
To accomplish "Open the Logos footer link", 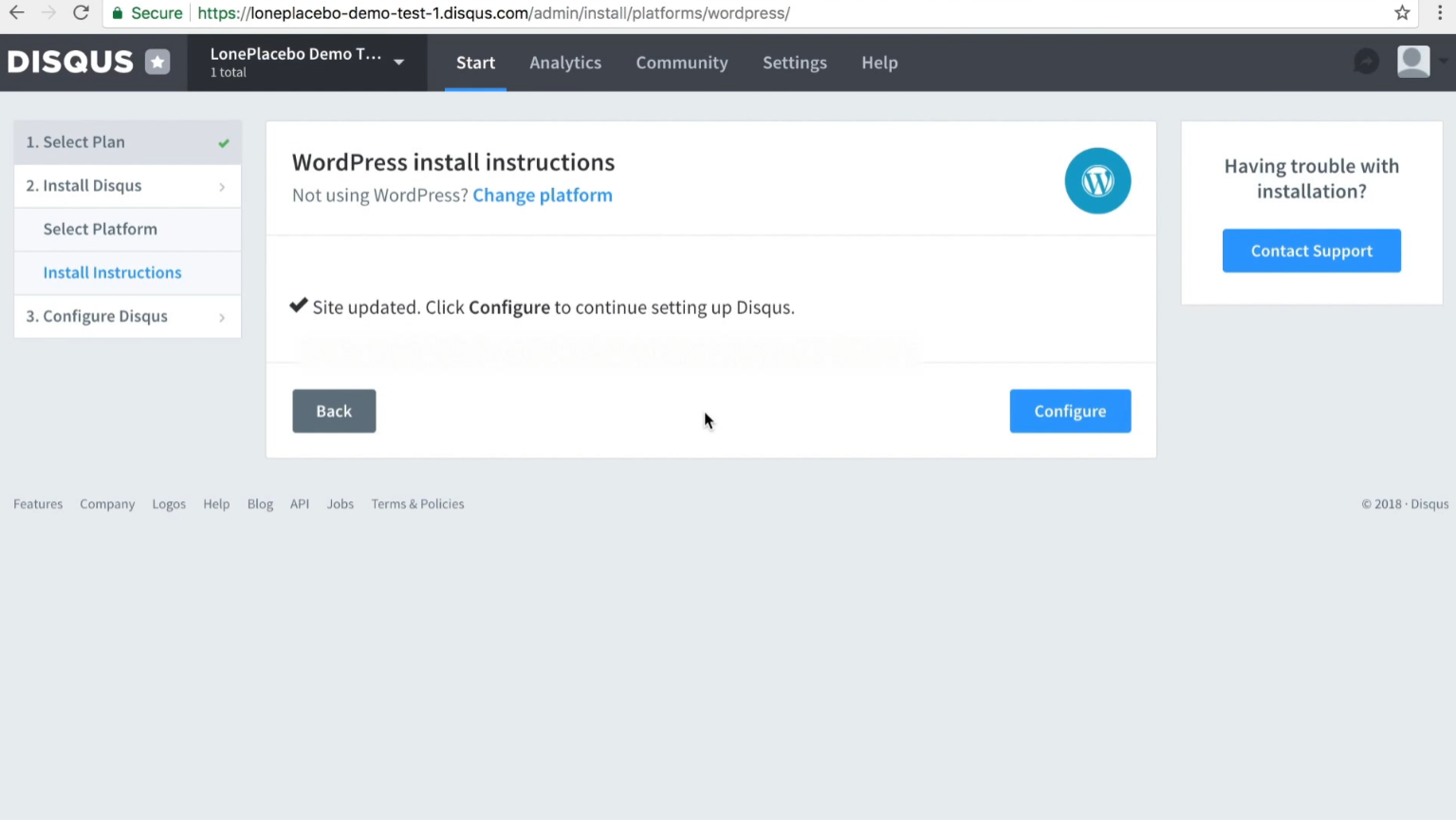I will pos(169,504).
